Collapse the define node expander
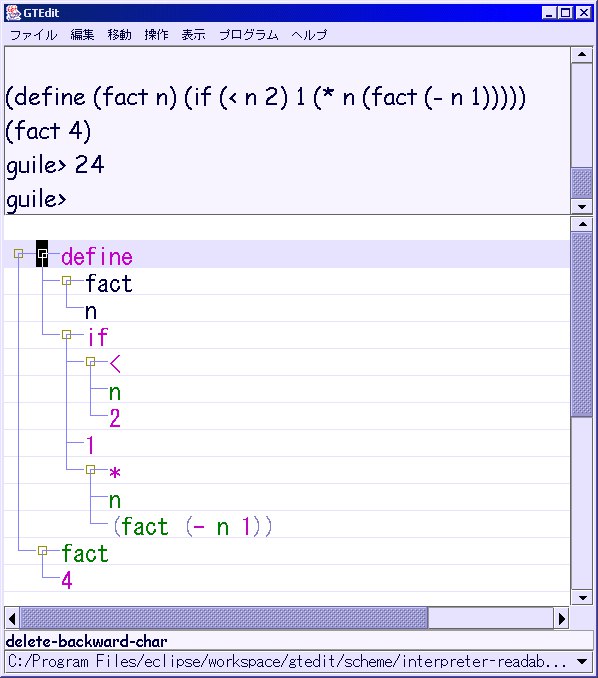 point(42,253)
